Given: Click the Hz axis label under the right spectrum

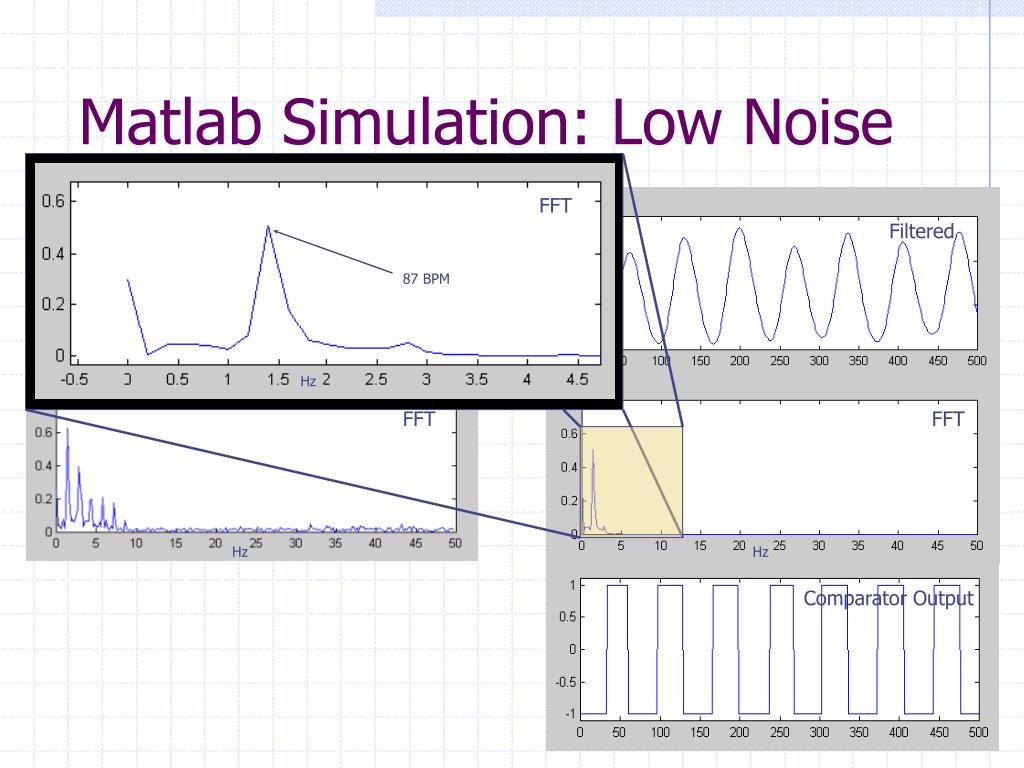Looking at the screenshot, I should coord(760,552).
